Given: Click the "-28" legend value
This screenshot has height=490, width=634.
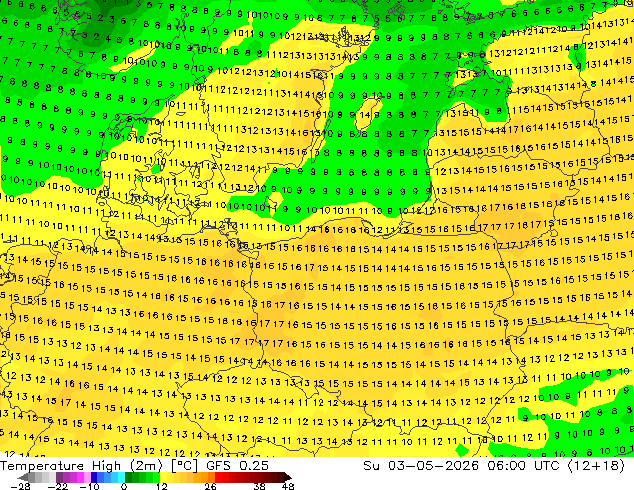Looking at the screenshot, I should pyautogui.click(x=20, y=486).
